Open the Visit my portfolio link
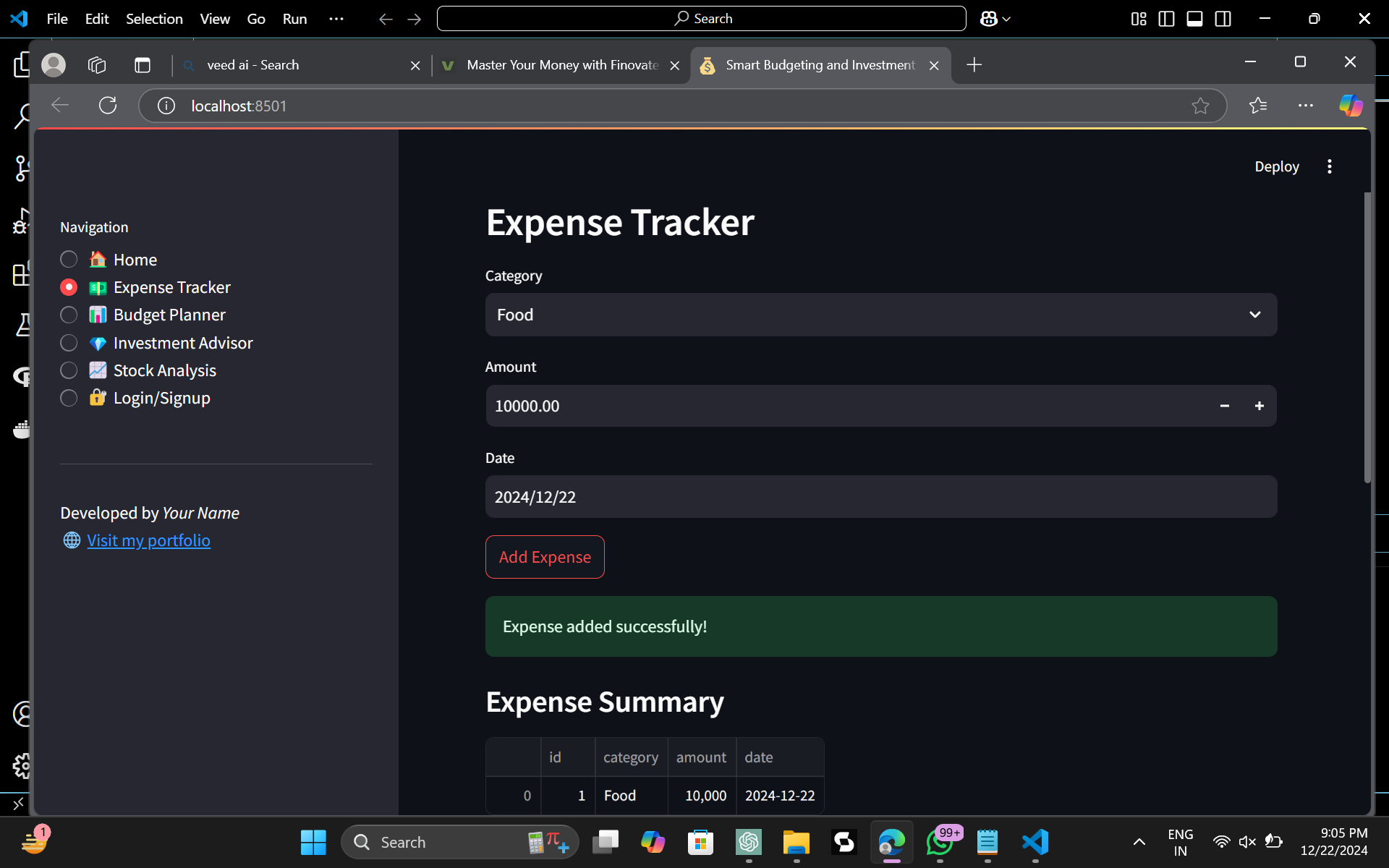The width and height of the screenshot is (1389, 868). click(x=148, y=540)
